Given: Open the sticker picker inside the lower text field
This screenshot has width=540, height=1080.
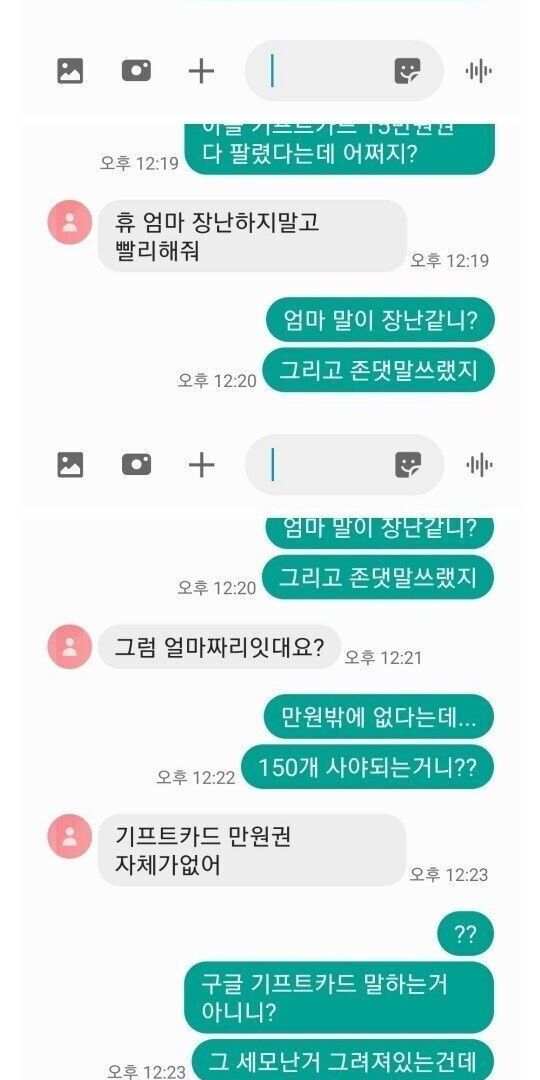Looking at the screenshot, I should coord(407,465).
